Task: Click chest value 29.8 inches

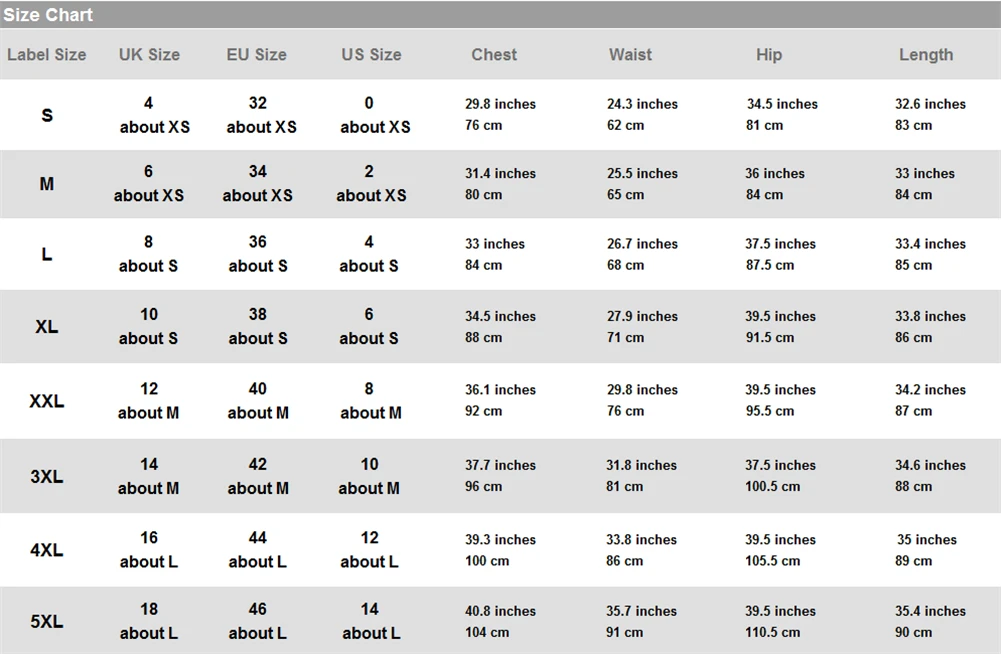Action: pos(500,104)
